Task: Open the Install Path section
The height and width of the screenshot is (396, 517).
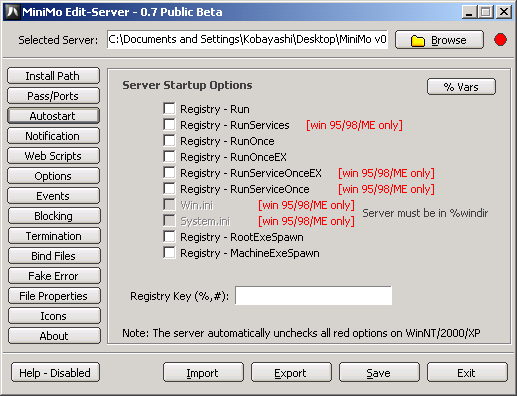Action: (53, 76)
